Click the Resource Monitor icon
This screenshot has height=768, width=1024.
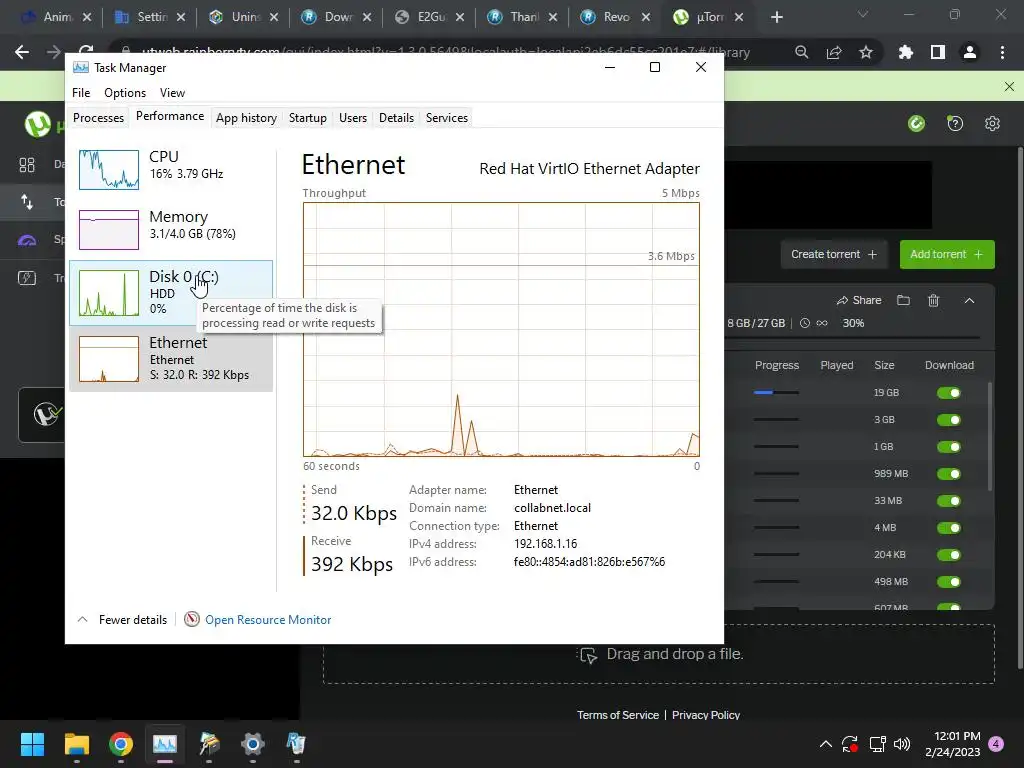tap(191, 619)
